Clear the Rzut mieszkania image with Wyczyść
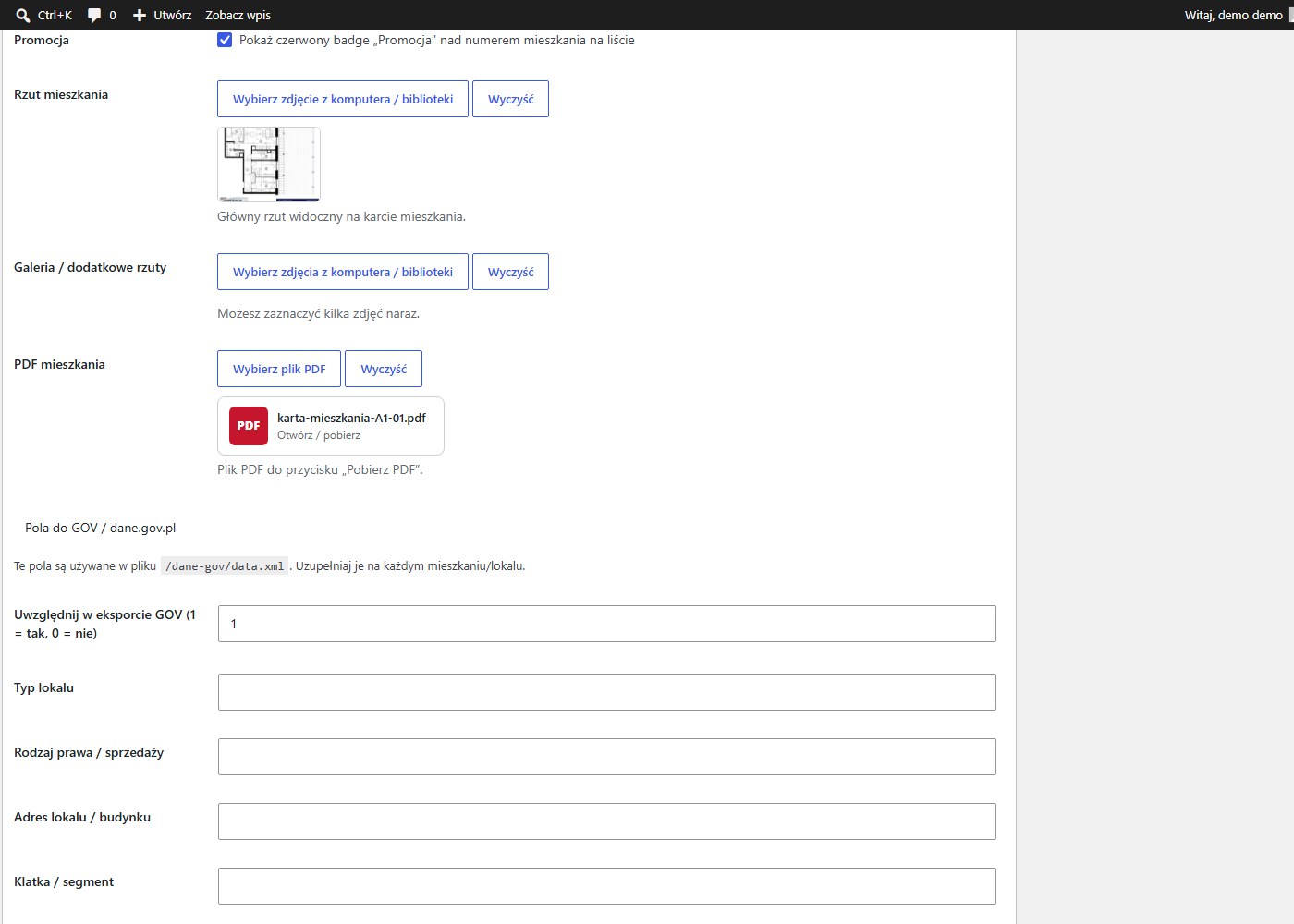Viewport: 1294px width, 924px height. pyautogui.click(x=510, y=99)
